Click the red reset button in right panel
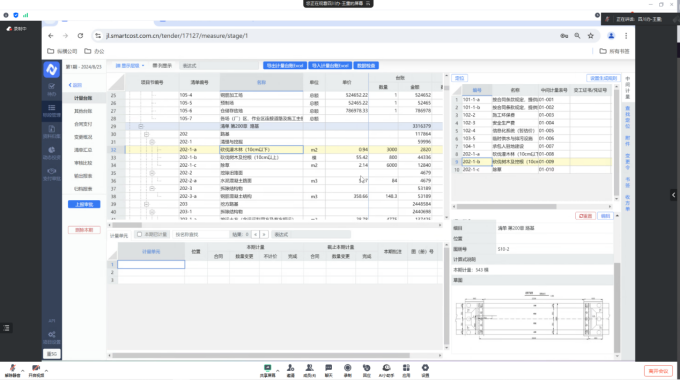This screenshot has height=380, width=680. [x=585, y=216]
